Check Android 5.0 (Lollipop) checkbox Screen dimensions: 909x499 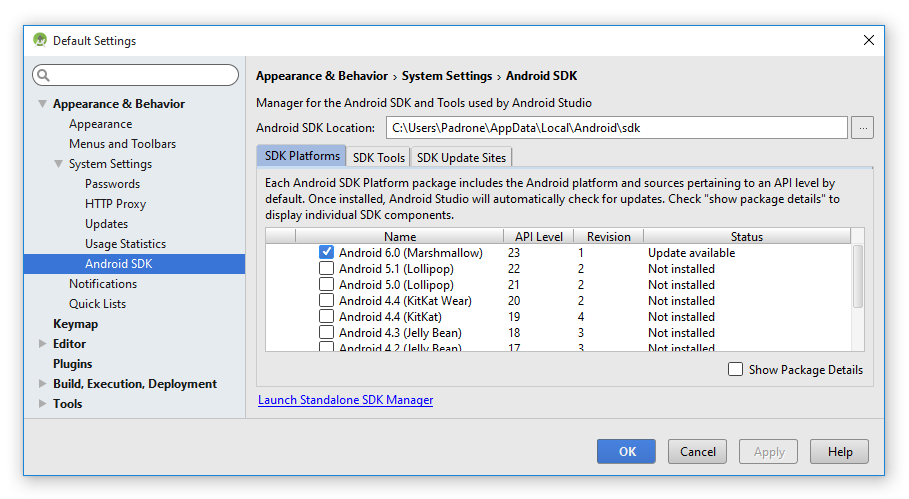(x=326, y=285)
